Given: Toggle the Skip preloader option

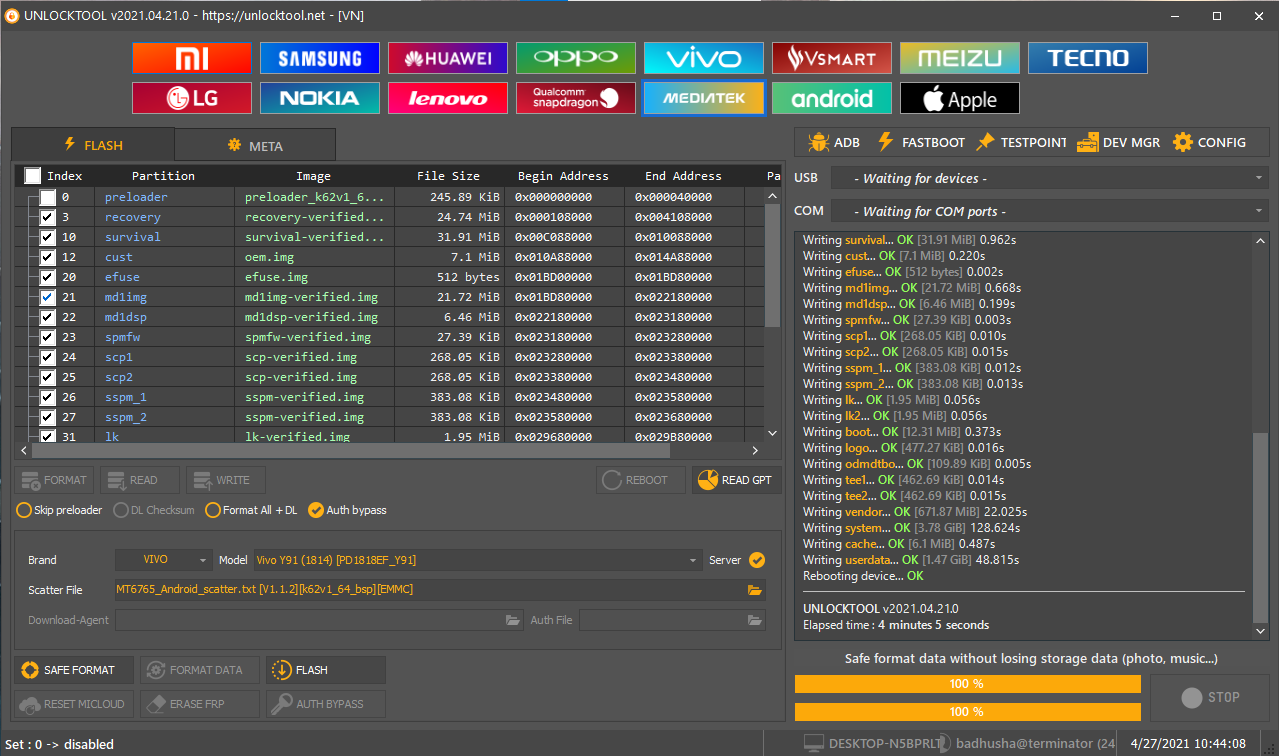Looking at the screenshot, I should tap(59, 510).
